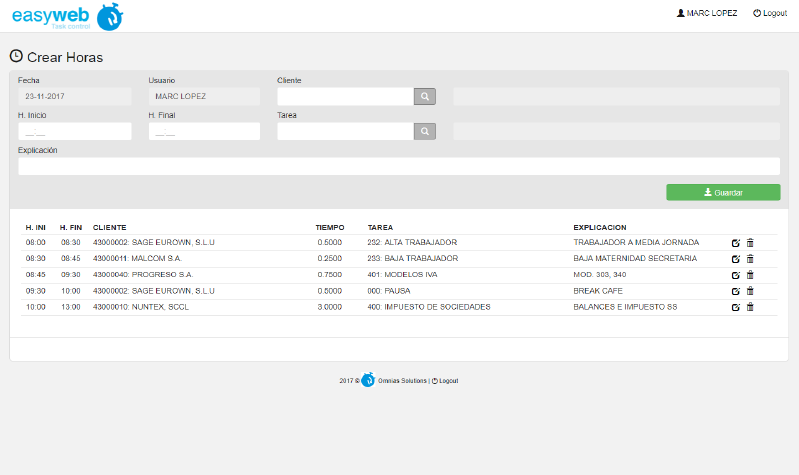
Task: Open Tarea search with magnifier button
Action: [x=425, y=131]
